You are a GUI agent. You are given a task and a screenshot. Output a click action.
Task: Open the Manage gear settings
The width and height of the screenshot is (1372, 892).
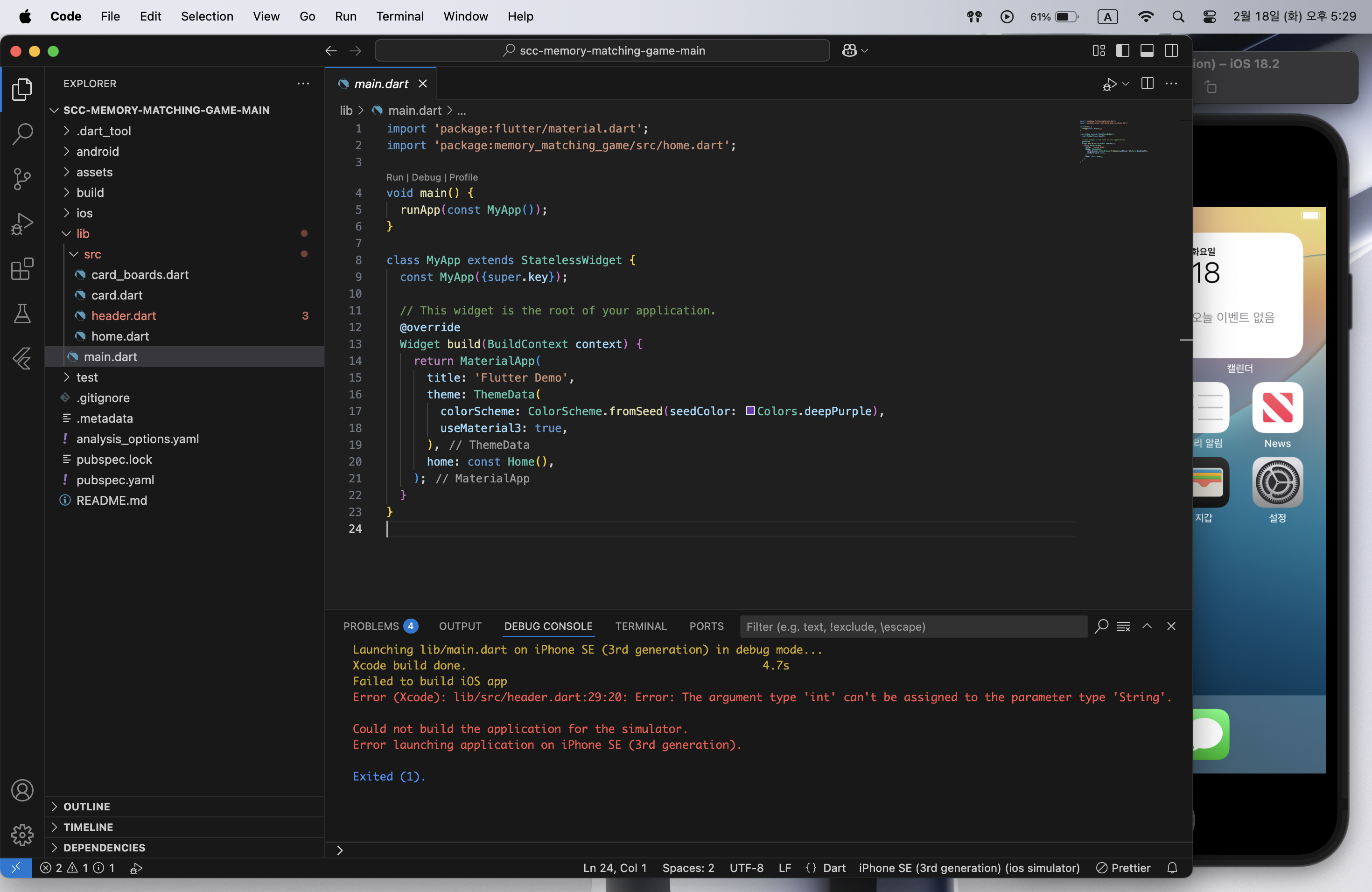pos(22,835)
